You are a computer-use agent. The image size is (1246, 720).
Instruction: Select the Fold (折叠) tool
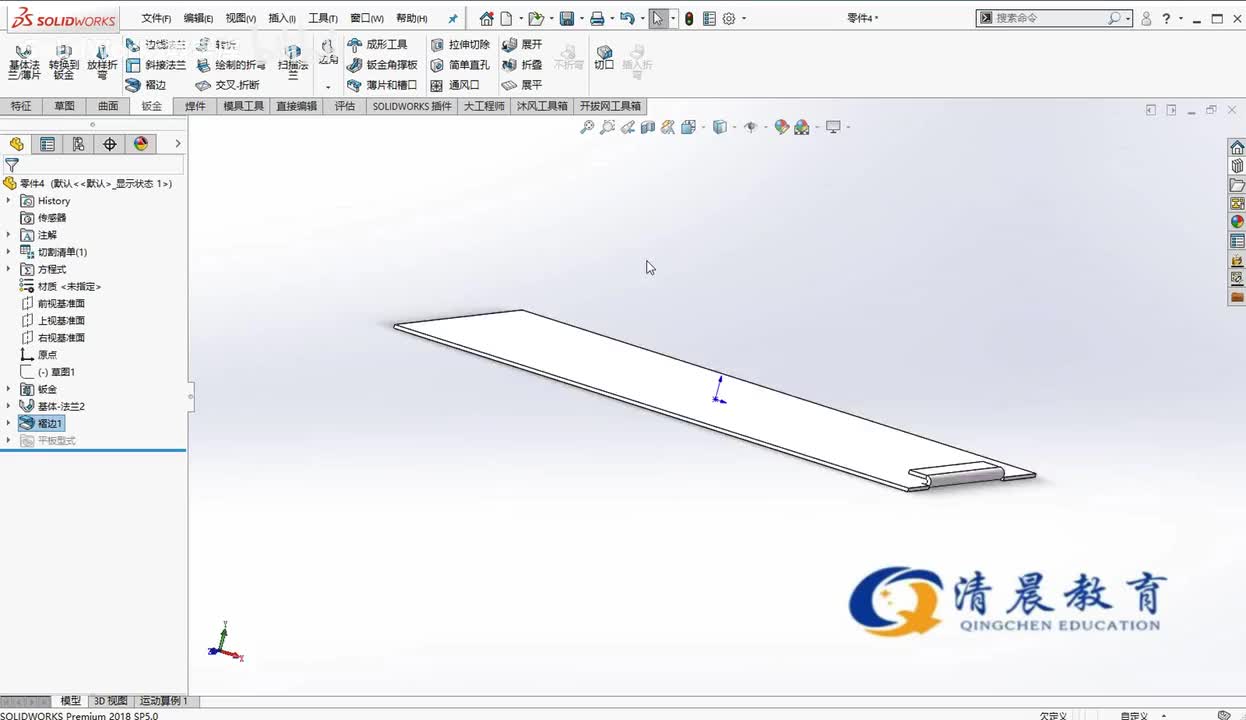pyautogui.click(x=522, y=65)
